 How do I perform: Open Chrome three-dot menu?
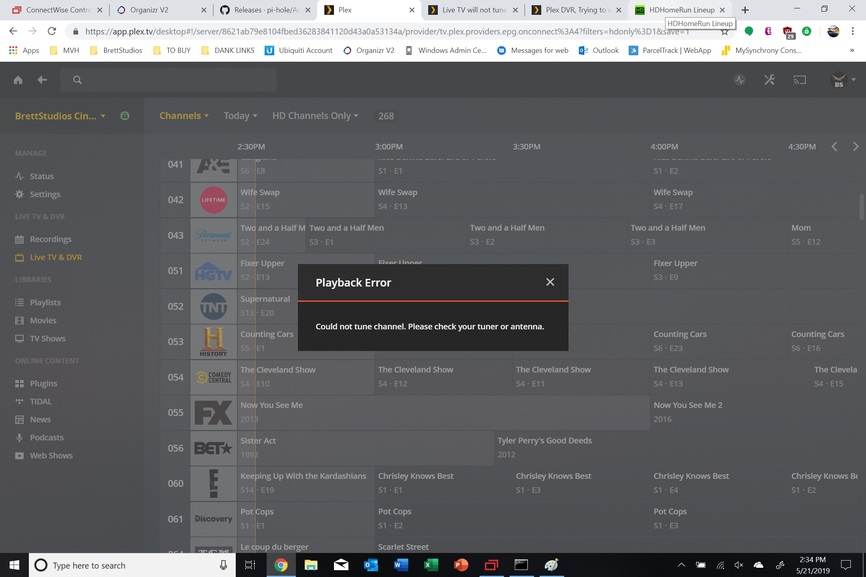853,31
